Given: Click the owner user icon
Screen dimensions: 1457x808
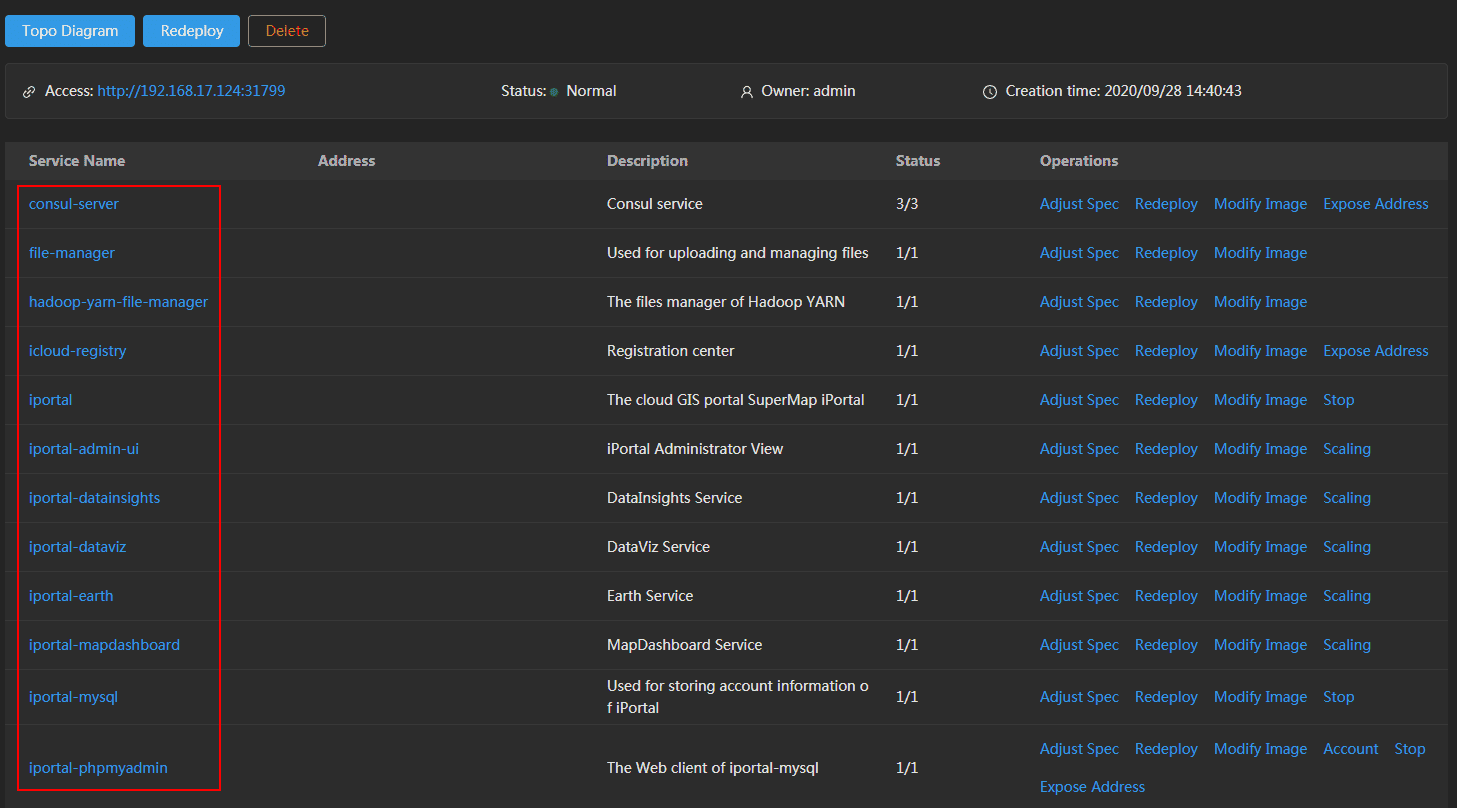Looking at the screenshot, I should (x=746, y=92).
